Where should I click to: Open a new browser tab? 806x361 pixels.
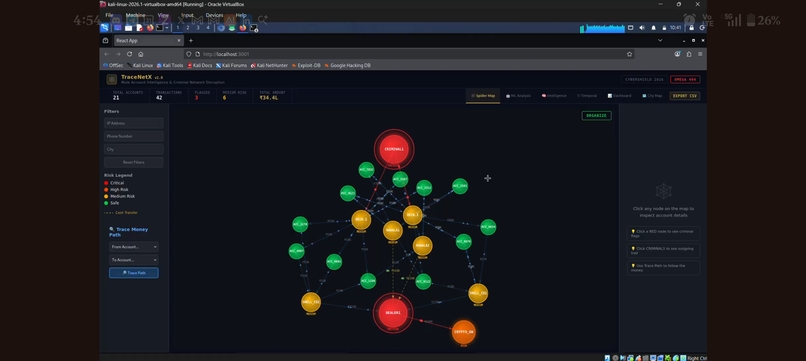pyautogui.click(x=191, y=41)
